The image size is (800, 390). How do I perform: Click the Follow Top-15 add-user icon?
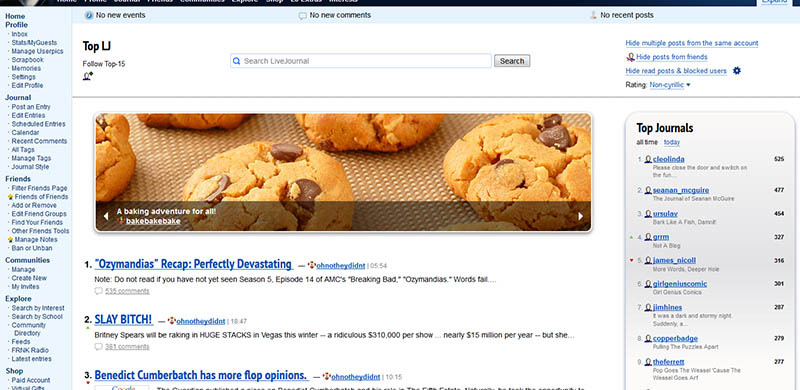click(x=88, y=76)
